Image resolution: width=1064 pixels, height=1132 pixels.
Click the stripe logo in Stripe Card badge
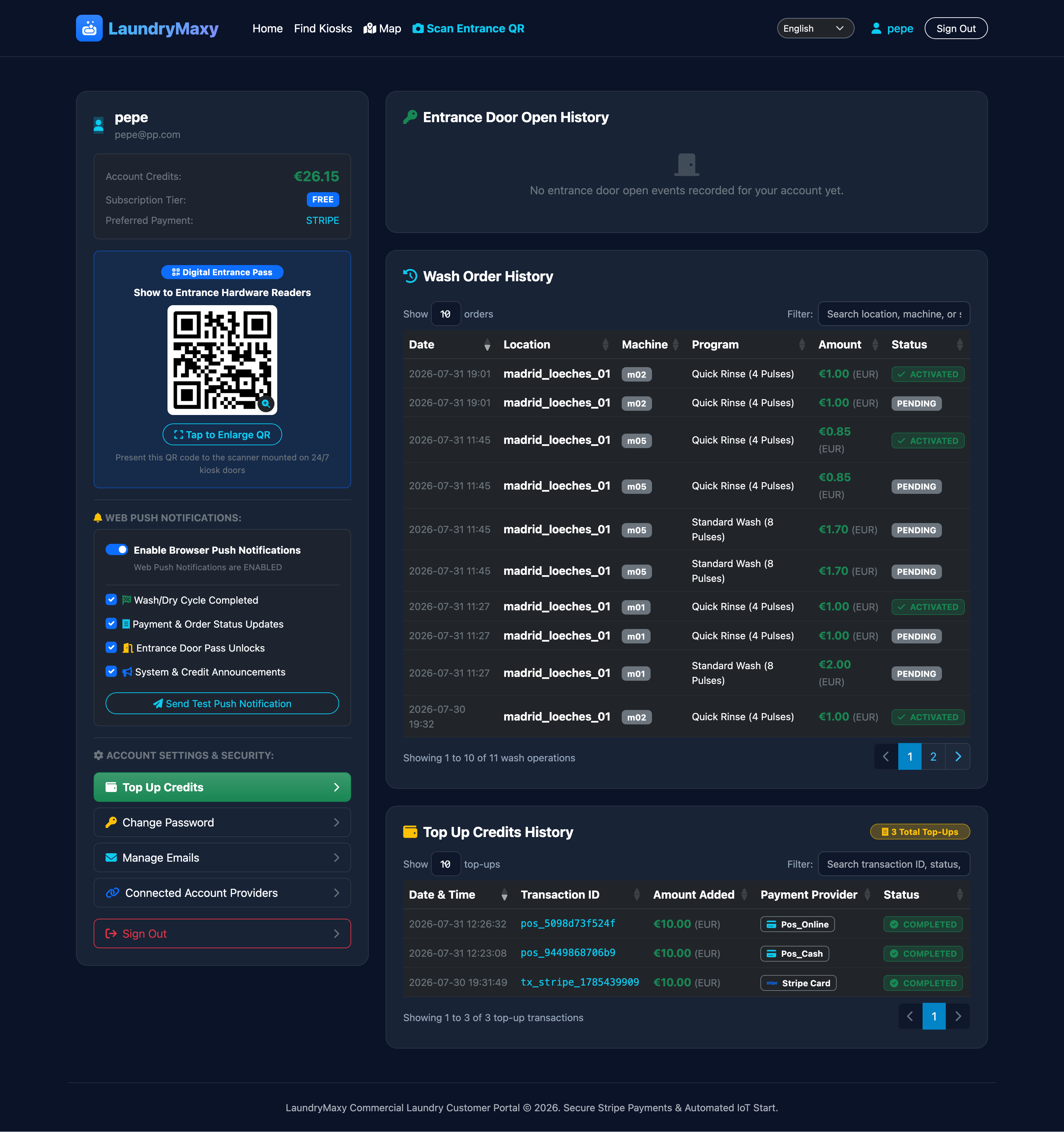[x=772, y=983]
